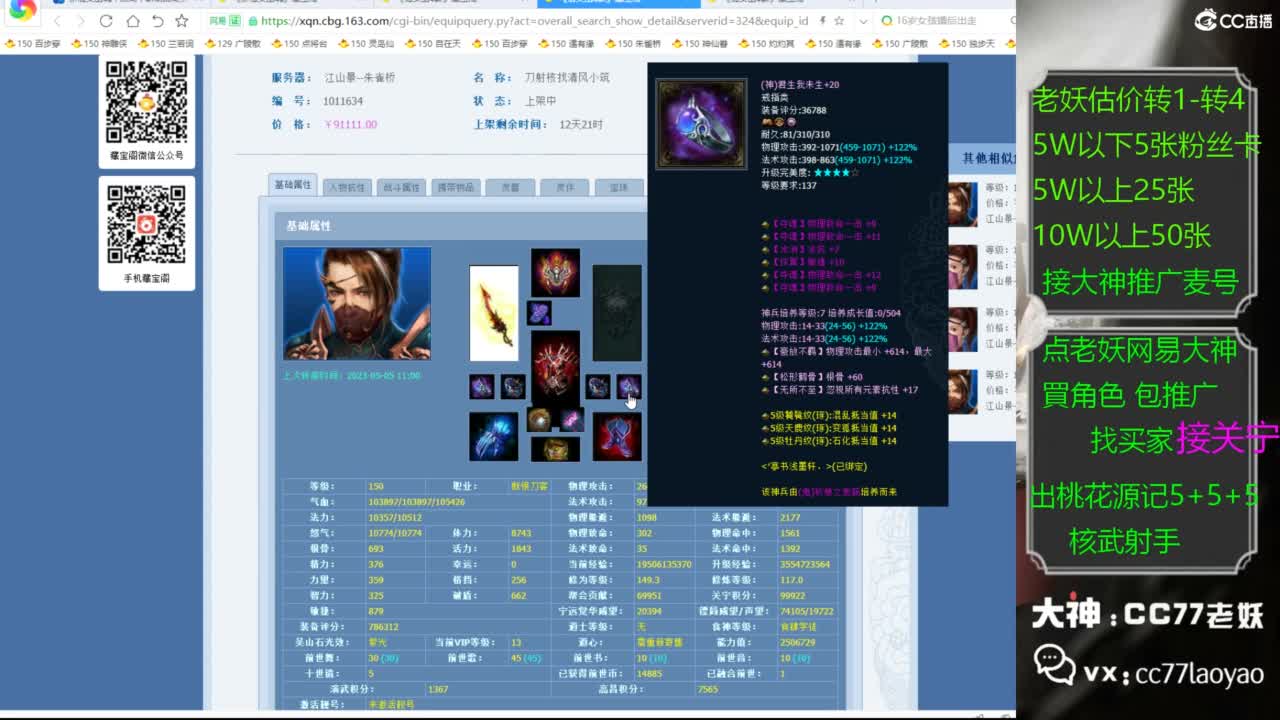
Task: Click the dark cloak equipment slot
Action: pos(617,313)
